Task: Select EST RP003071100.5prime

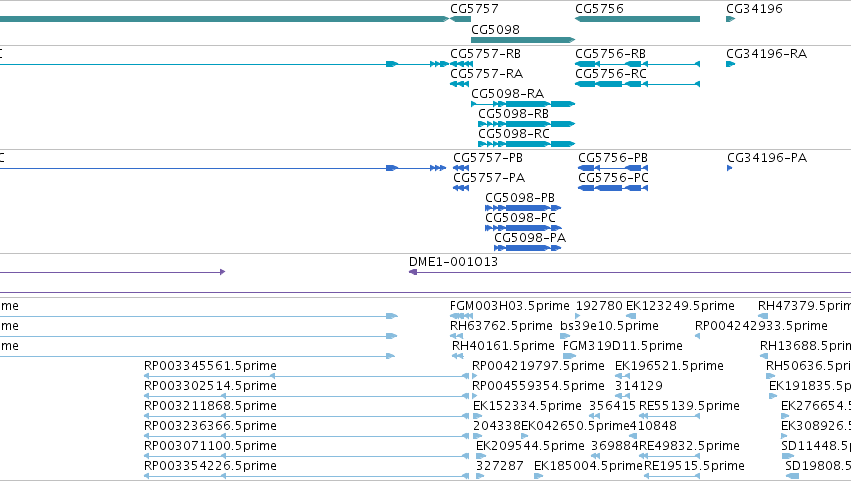Action: click(210, 446)
